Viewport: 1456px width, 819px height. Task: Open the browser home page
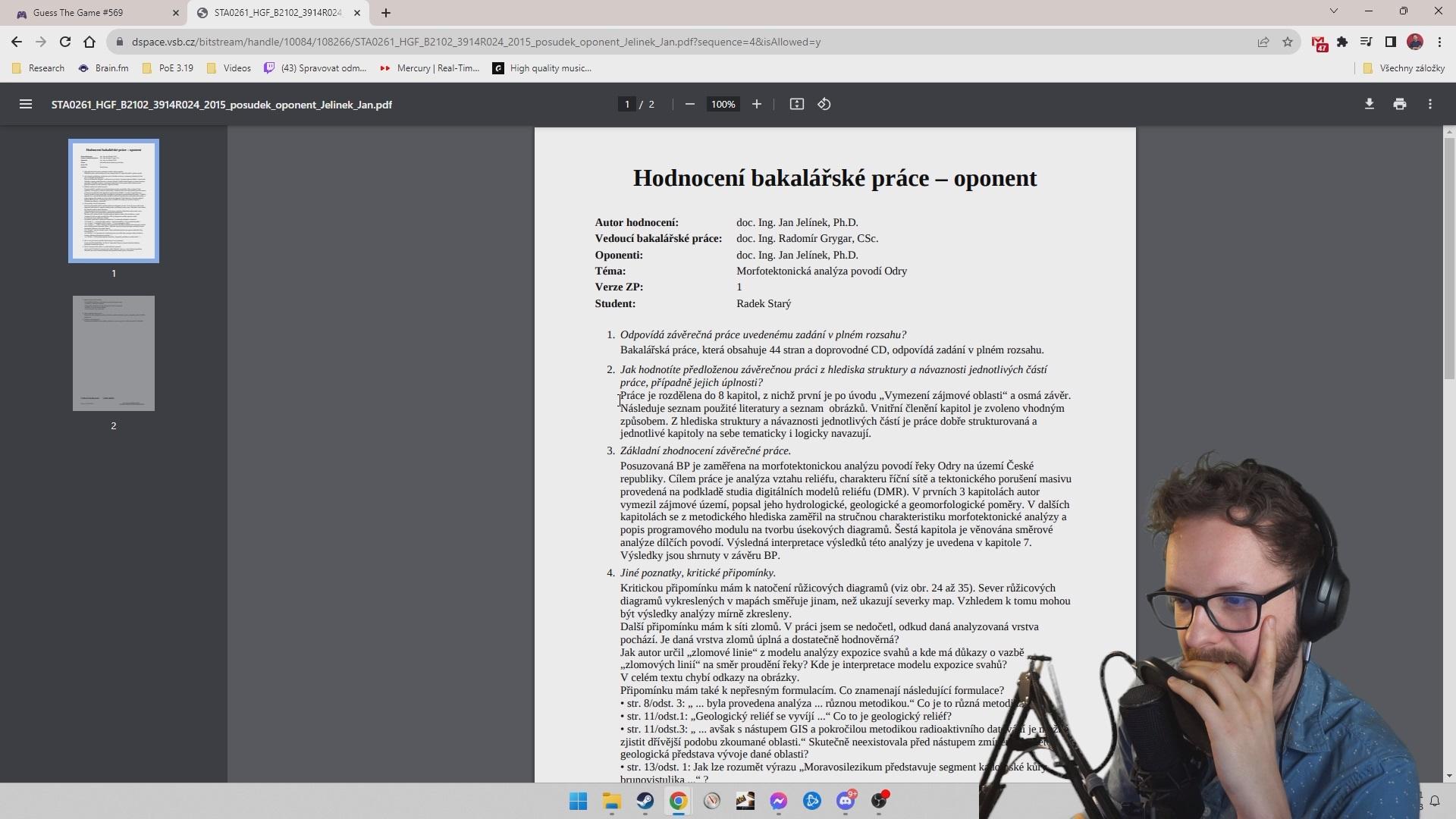click(89, 42)
